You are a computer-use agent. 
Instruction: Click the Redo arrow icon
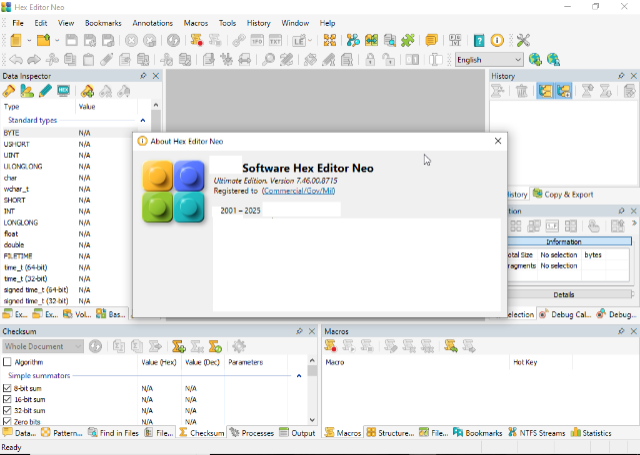[34, 60]
